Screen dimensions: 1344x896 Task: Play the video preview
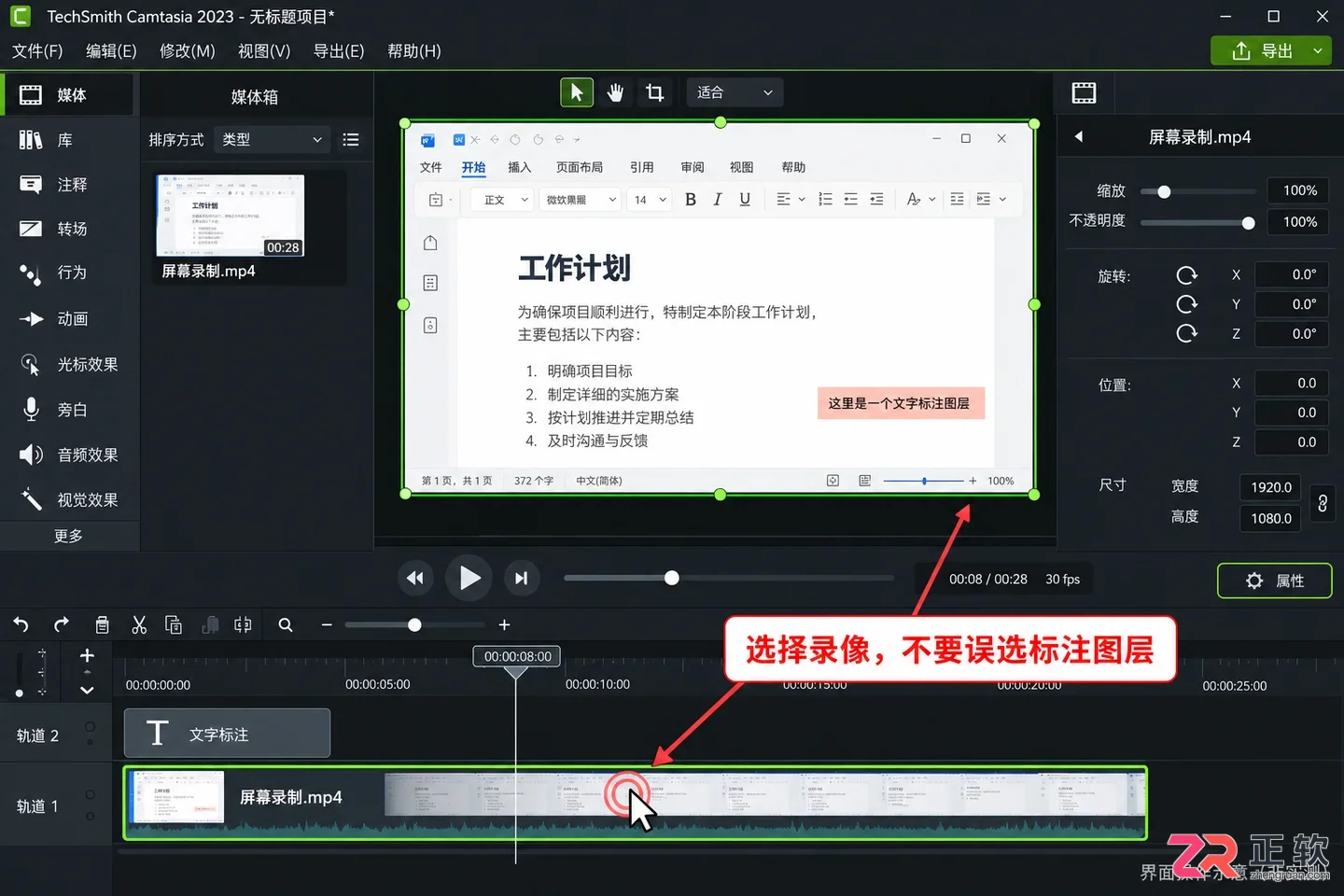click(469, 579)
